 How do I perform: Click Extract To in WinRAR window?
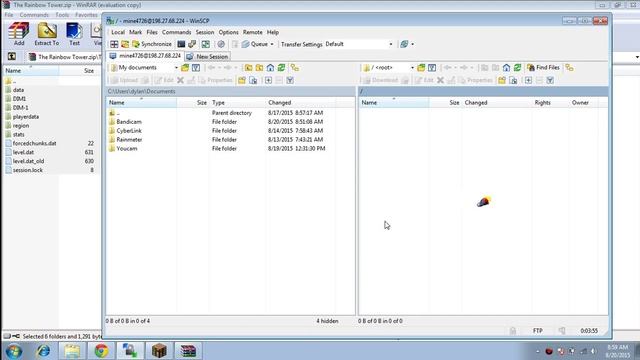(x=47, y=34)
